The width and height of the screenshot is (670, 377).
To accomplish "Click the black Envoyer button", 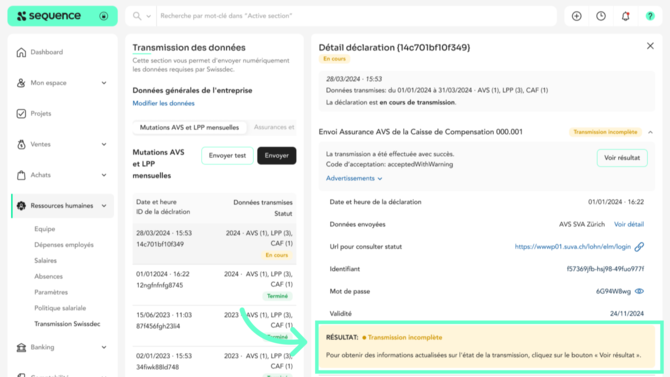I will pos(276,156).
